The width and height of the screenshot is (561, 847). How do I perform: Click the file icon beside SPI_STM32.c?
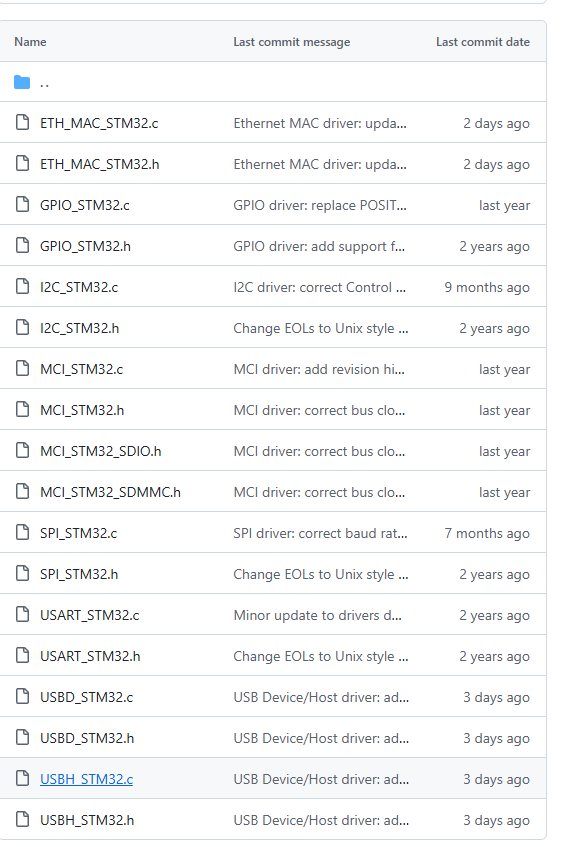tap(22, 533)
